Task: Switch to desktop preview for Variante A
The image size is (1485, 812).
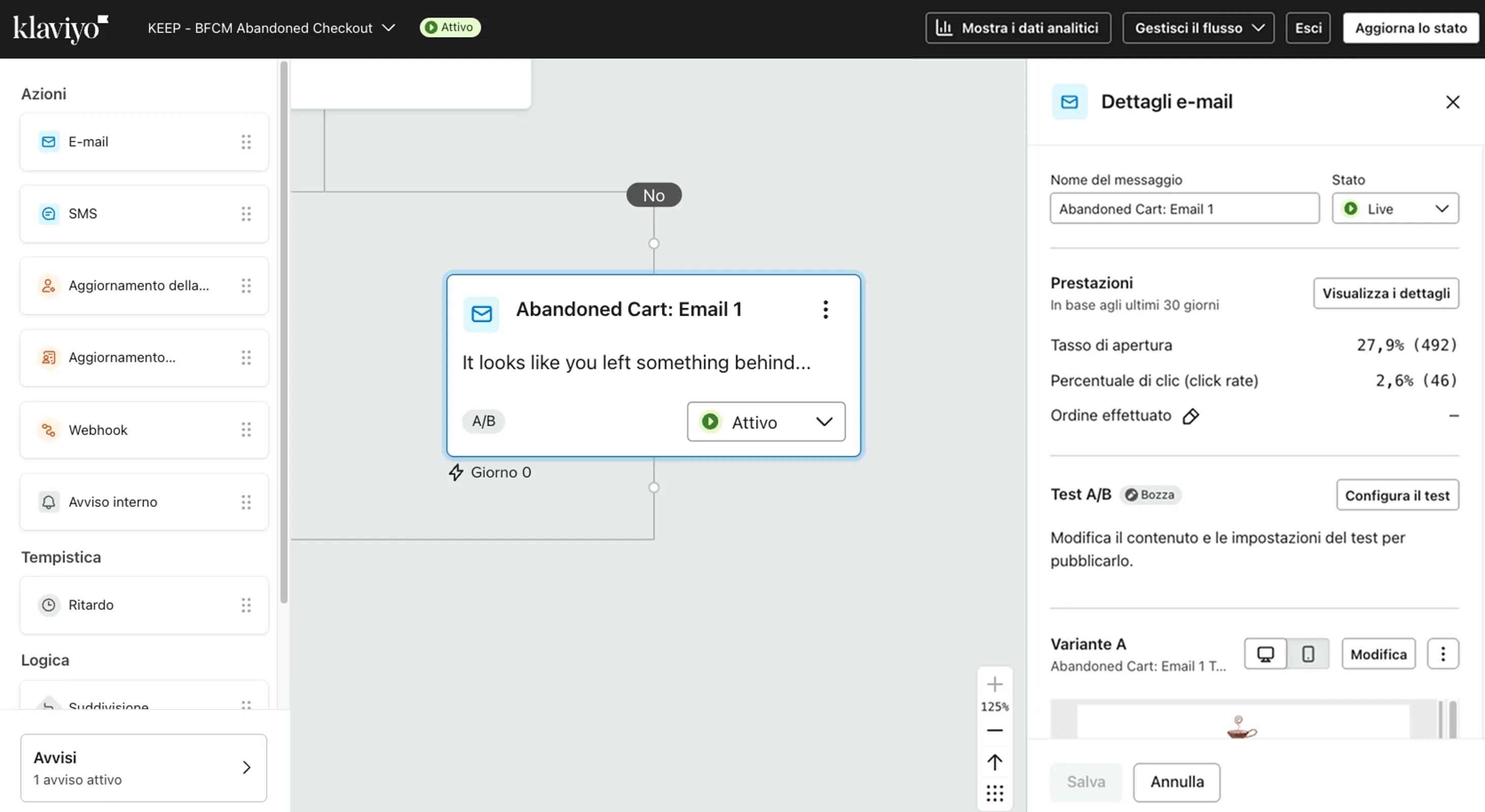Action: pyautogui.click(x=1265, y=654)
